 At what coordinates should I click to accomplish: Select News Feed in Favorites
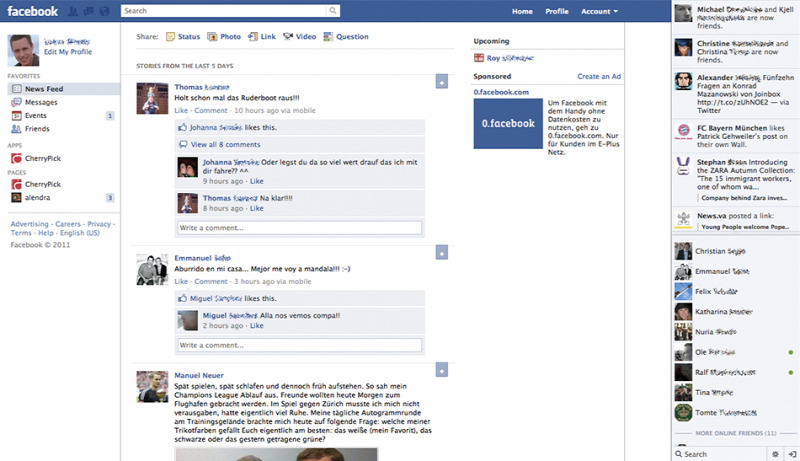click(x=64, y=89)
